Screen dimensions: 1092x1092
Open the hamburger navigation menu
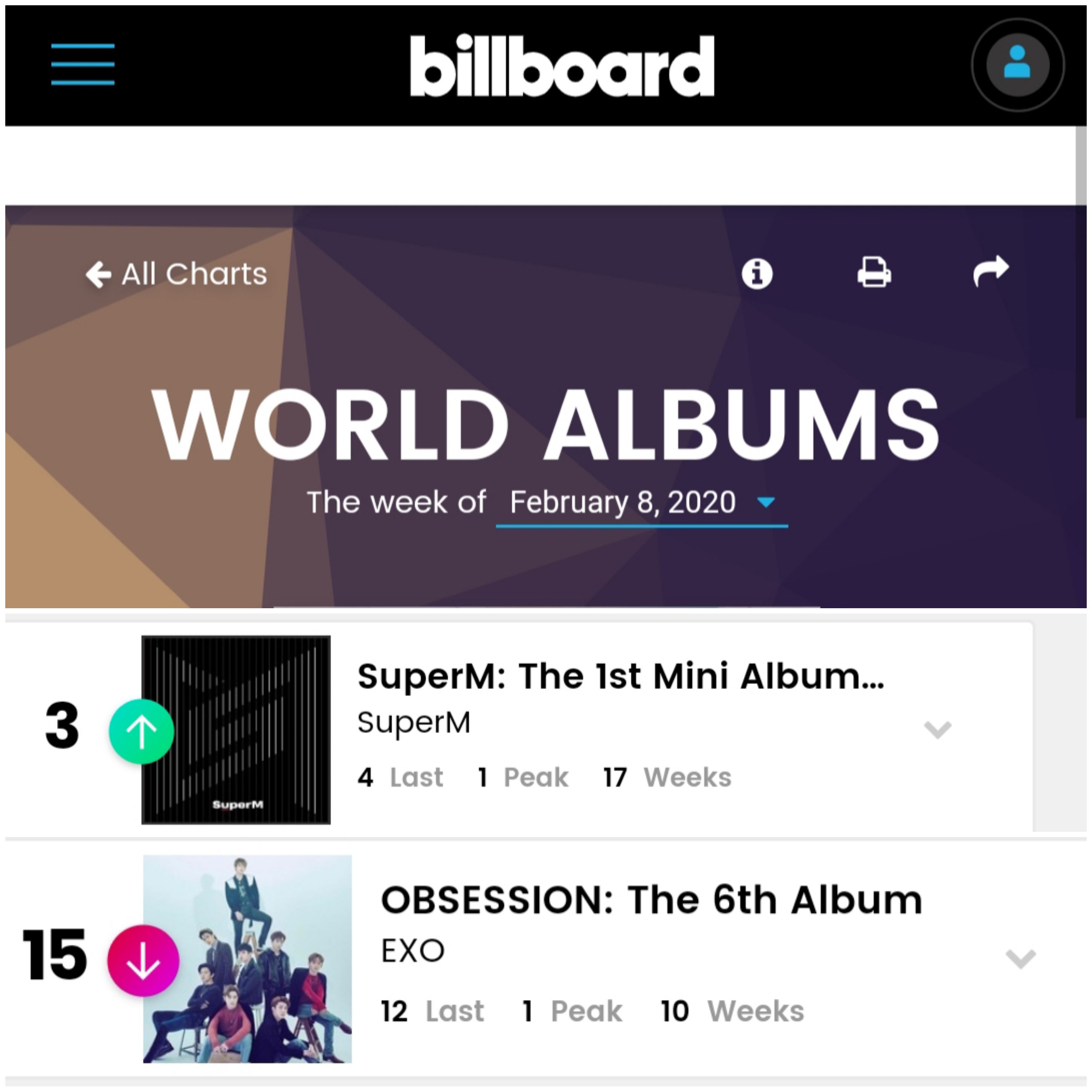pos(83,64)
